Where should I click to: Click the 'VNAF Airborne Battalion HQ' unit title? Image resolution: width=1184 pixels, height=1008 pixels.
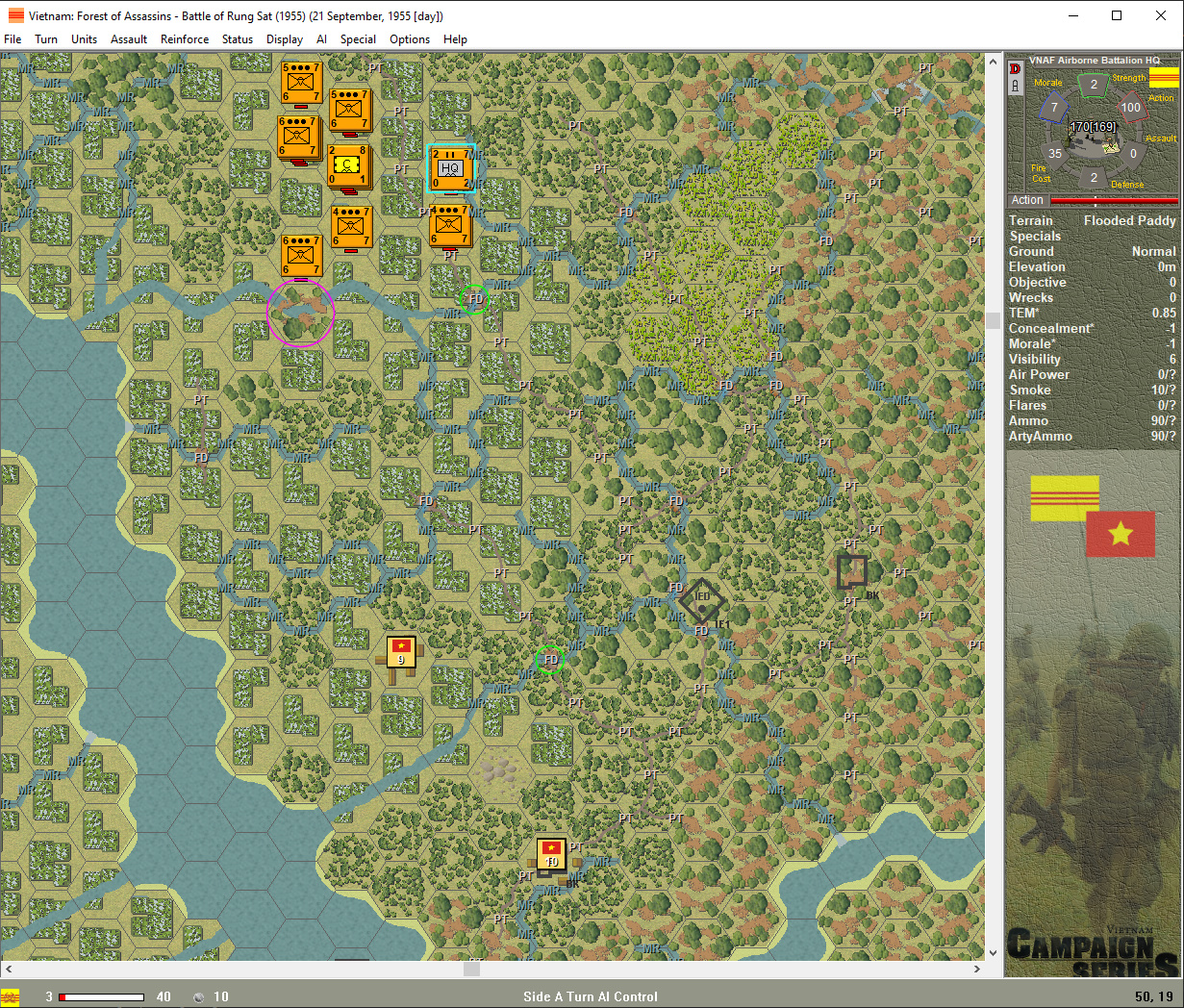(x=1095, y=60)
